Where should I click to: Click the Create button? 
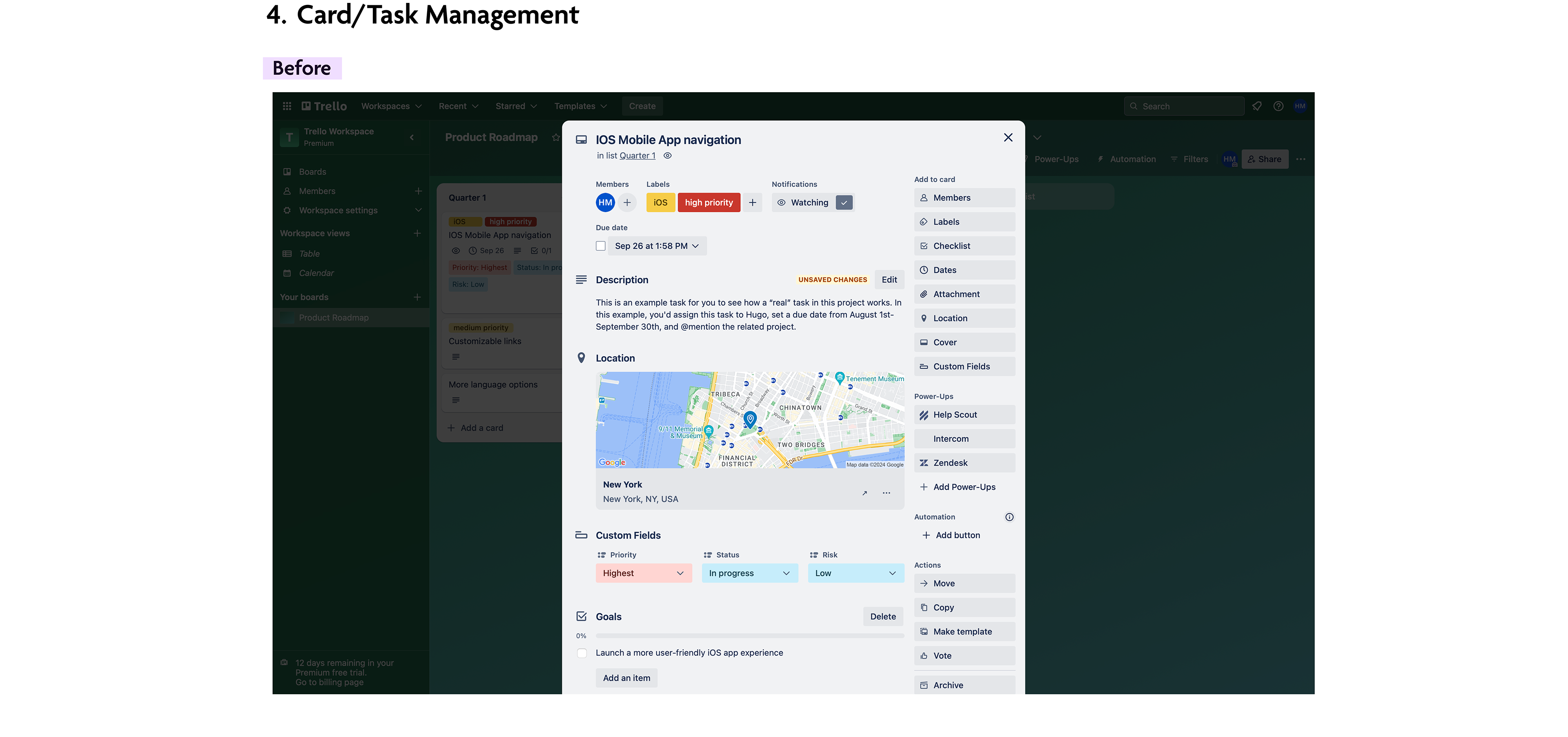coord(642,106)
